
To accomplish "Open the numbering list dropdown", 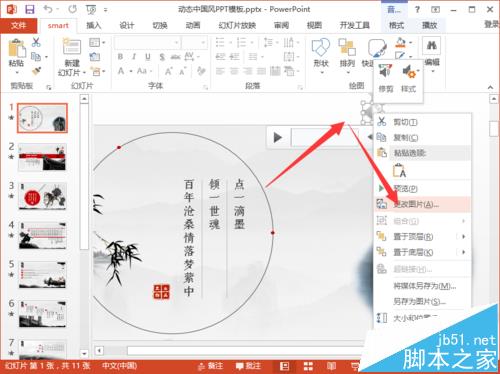I will pos(252,43).
